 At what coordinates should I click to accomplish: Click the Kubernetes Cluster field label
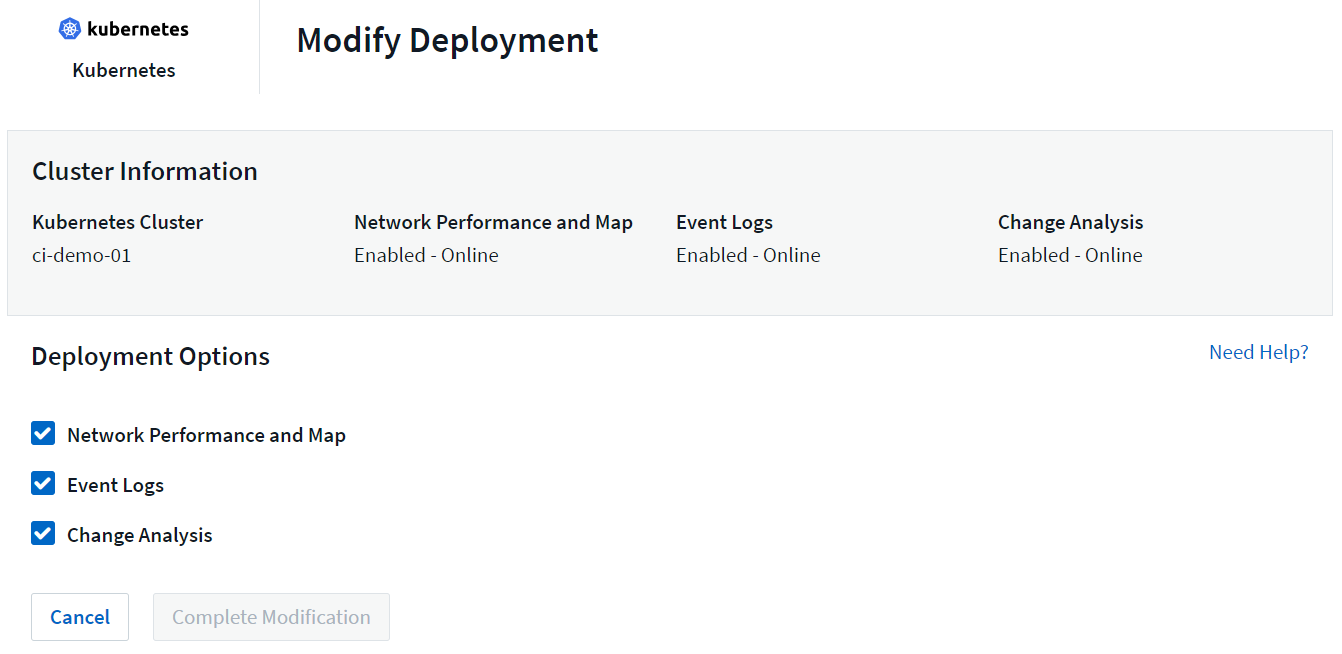click(118, 222)
